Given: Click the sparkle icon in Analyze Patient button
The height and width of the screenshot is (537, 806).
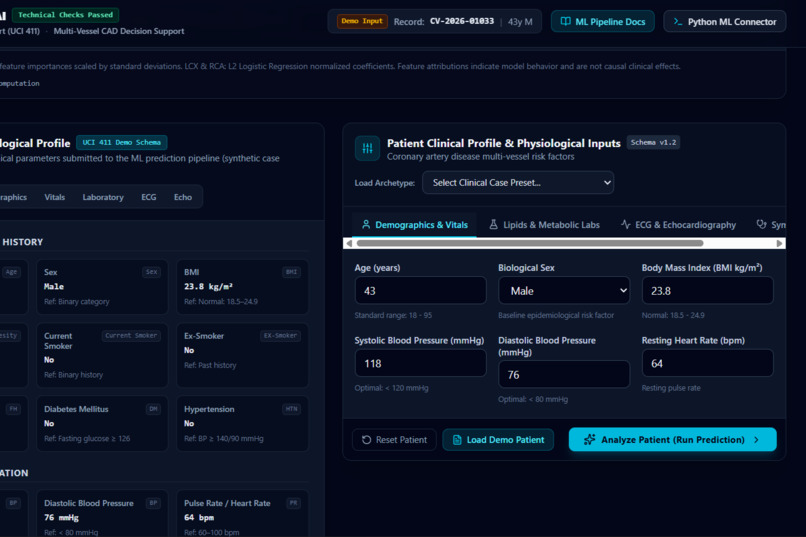Looking at the screenshot, I should (x=590, y=440).
